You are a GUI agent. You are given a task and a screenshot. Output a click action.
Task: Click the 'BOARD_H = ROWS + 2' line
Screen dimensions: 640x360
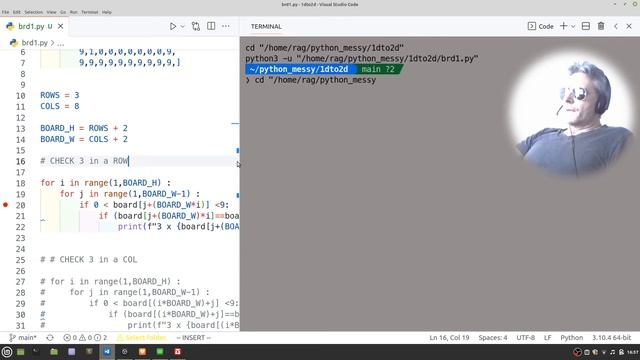84,128
